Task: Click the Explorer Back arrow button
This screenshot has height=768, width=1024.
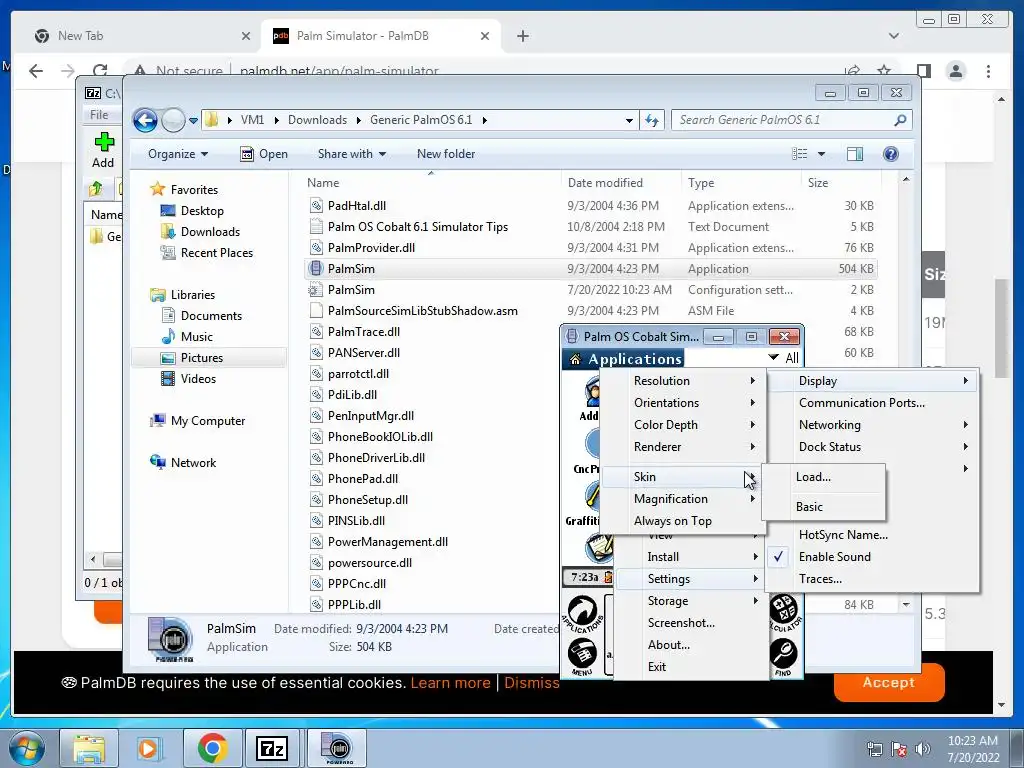Action: tap(145, 120)
